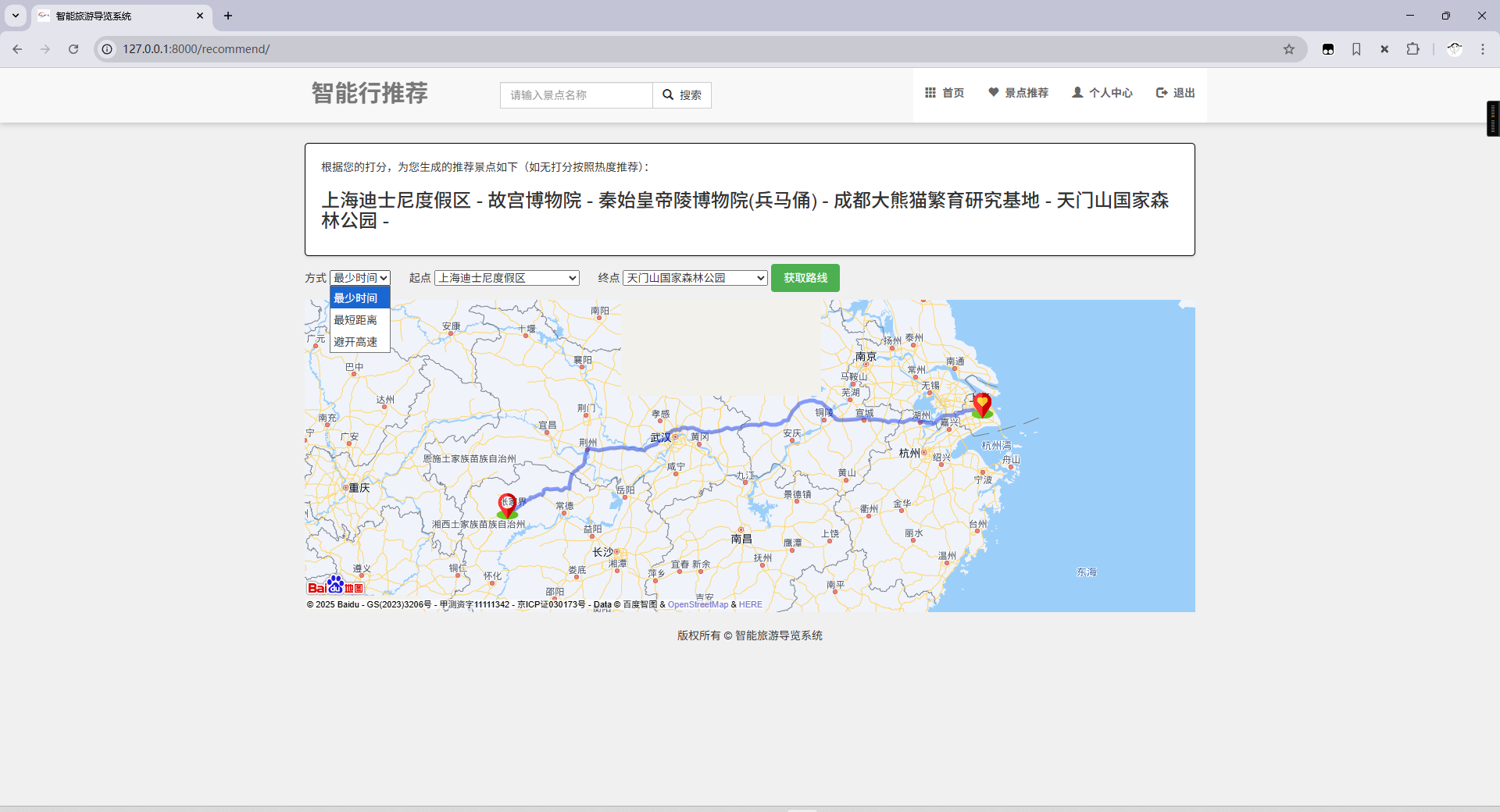Click 南昌 city label on map
Image resolution: width=1500 pixels, height=812 pixels.
741,539
